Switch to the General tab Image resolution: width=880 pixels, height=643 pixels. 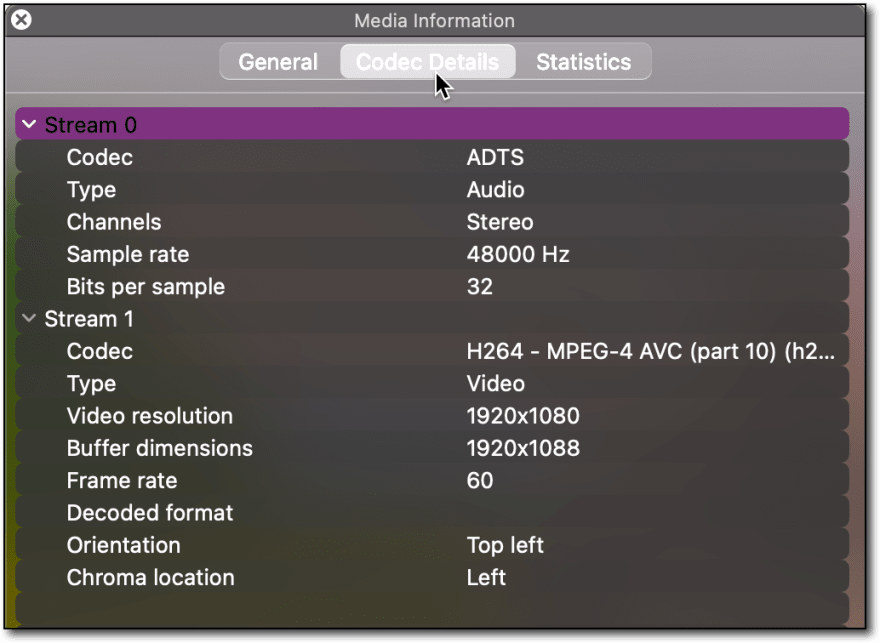(278, 62)
